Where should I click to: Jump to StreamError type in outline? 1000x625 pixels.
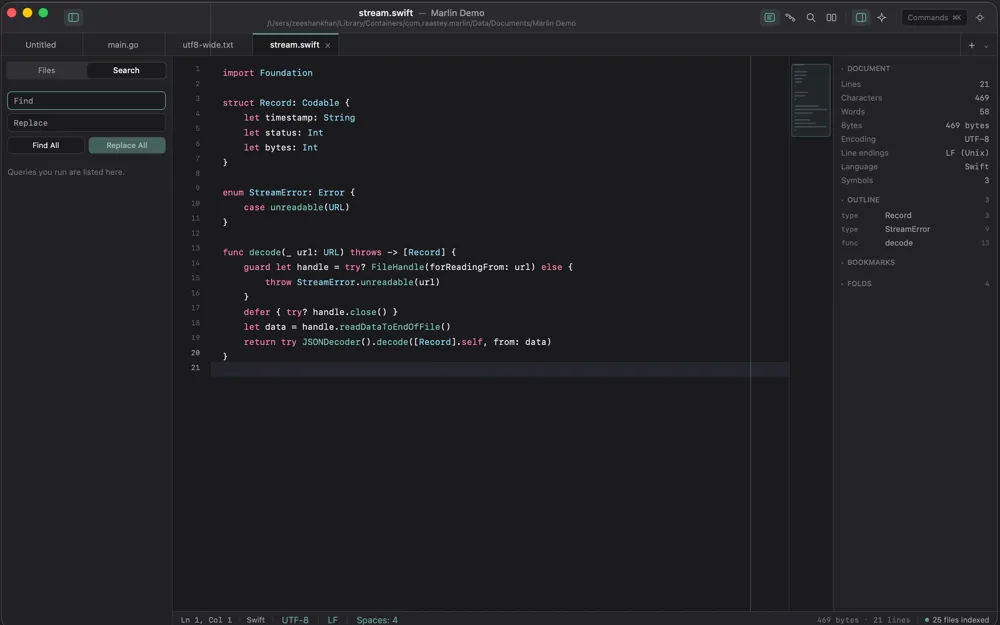point(915,229)
